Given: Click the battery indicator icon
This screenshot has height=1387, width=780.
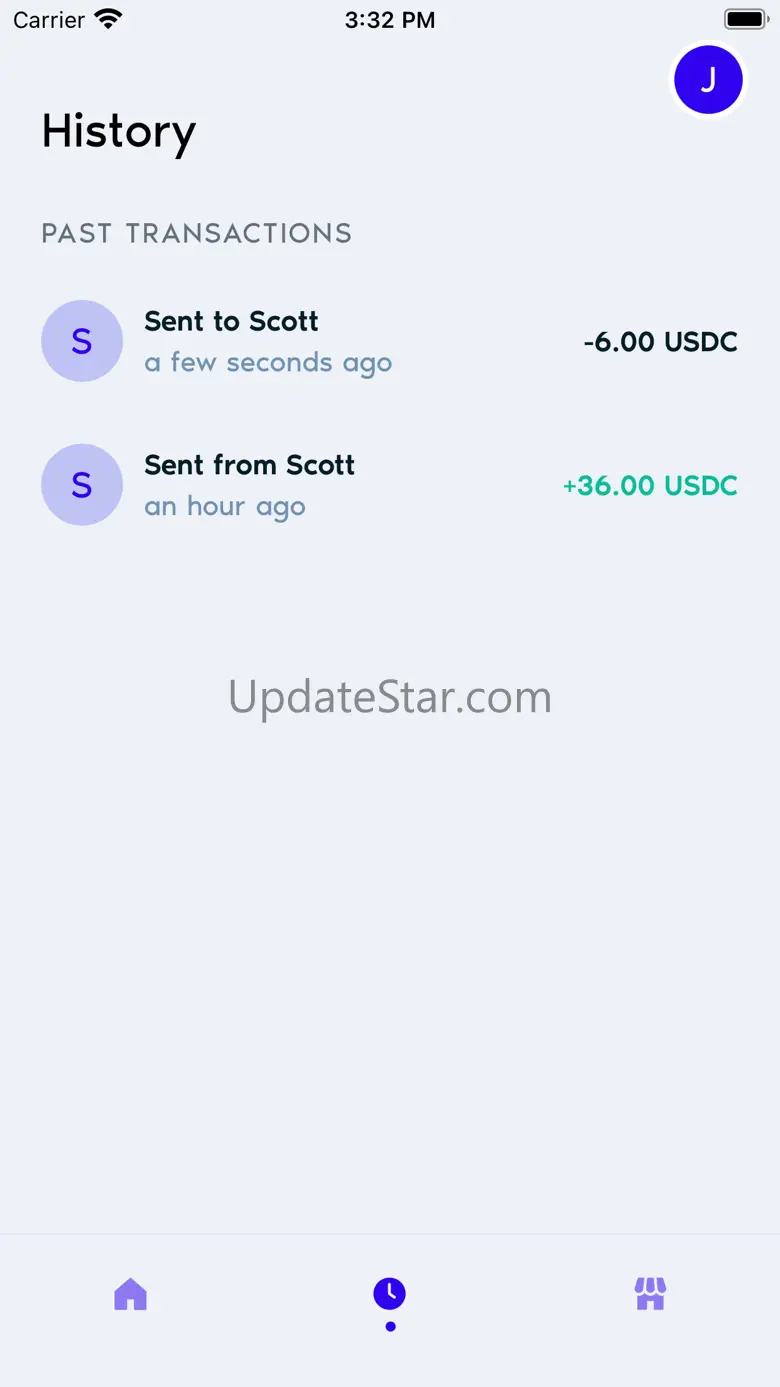Looking at the screenshot, I should pyautogui.click(x=745, y=19).
